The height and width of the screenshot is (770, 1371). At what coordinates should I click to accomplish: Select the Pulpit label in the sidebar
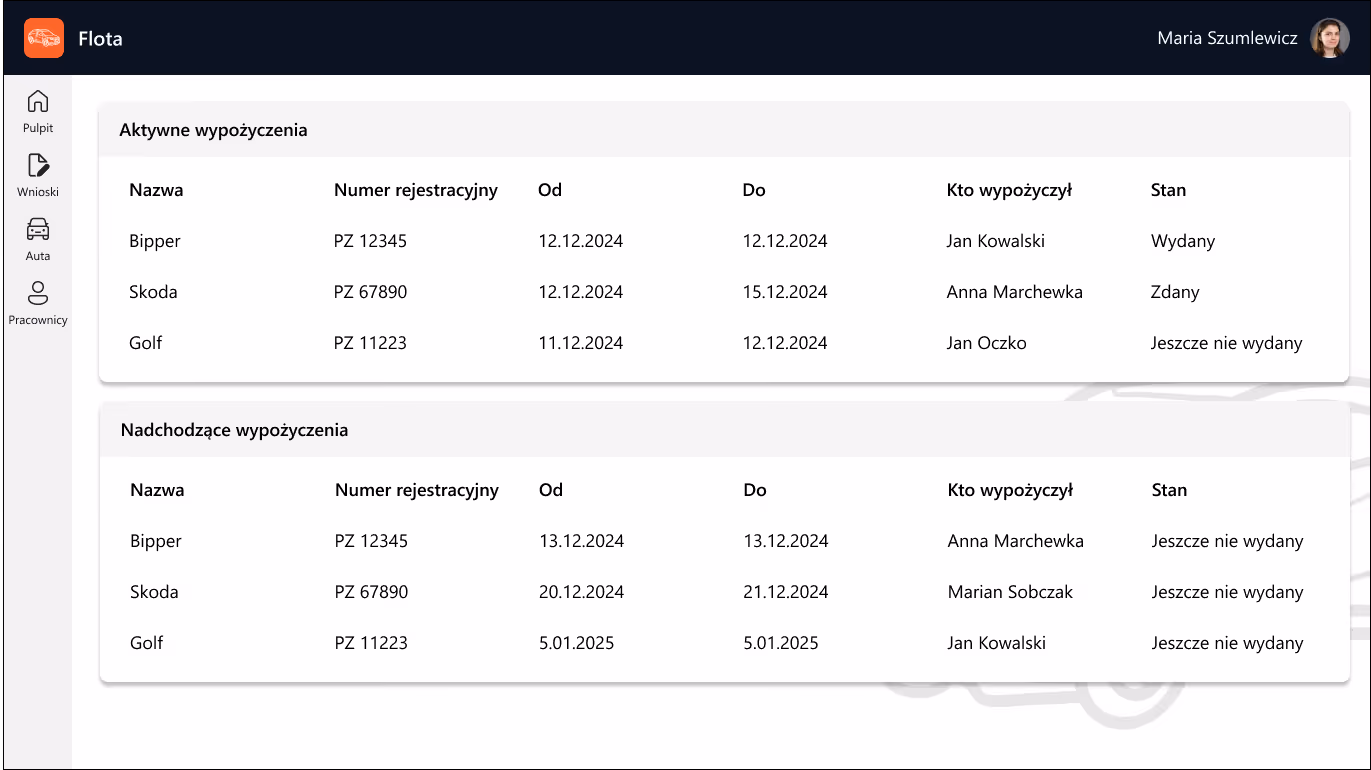38,128
